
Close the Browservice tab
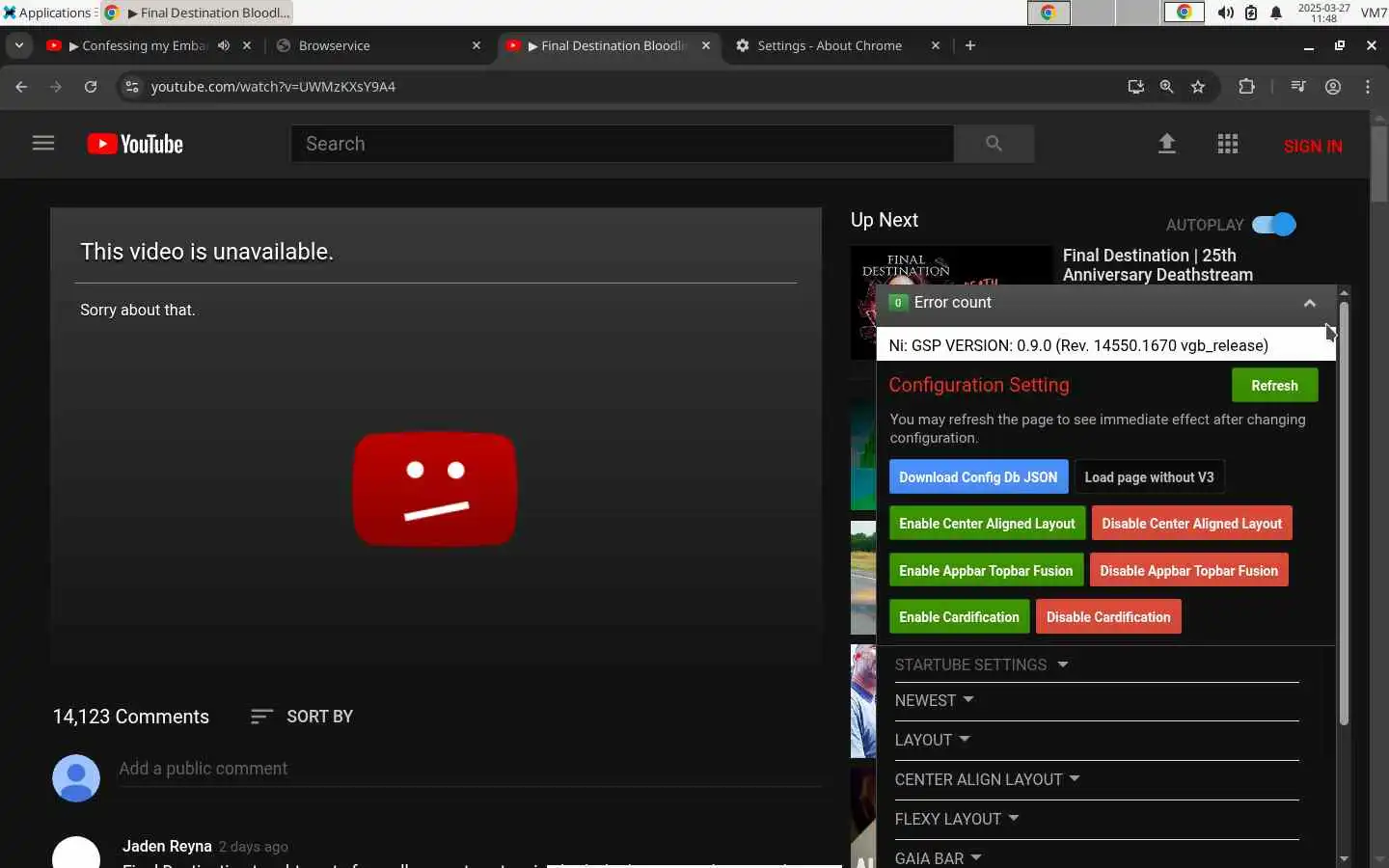coord(477,45)
